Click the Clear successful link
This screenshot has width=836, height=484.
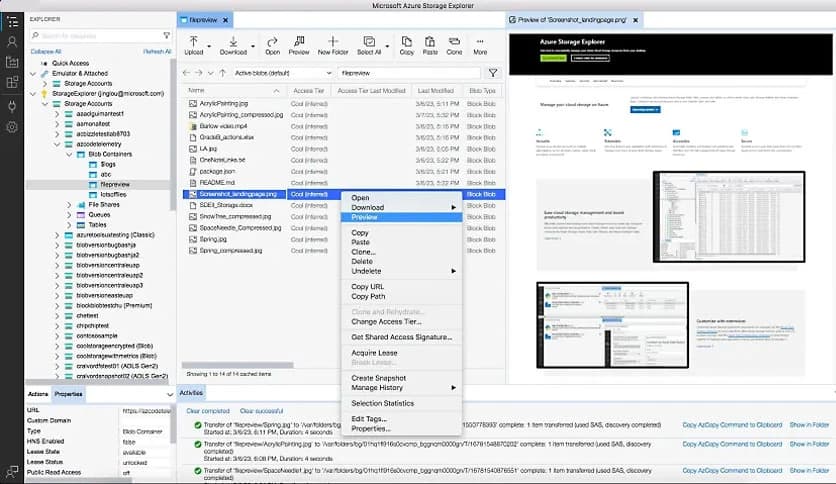[261, 411]
